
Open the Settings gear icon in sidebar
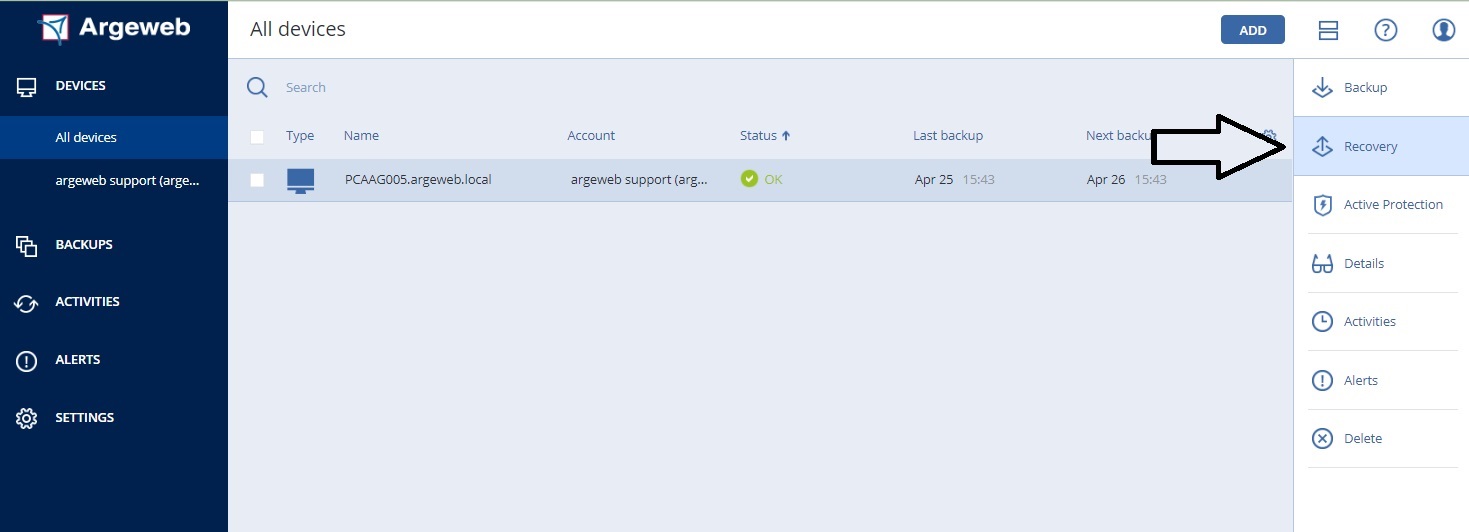coord(27,418)
